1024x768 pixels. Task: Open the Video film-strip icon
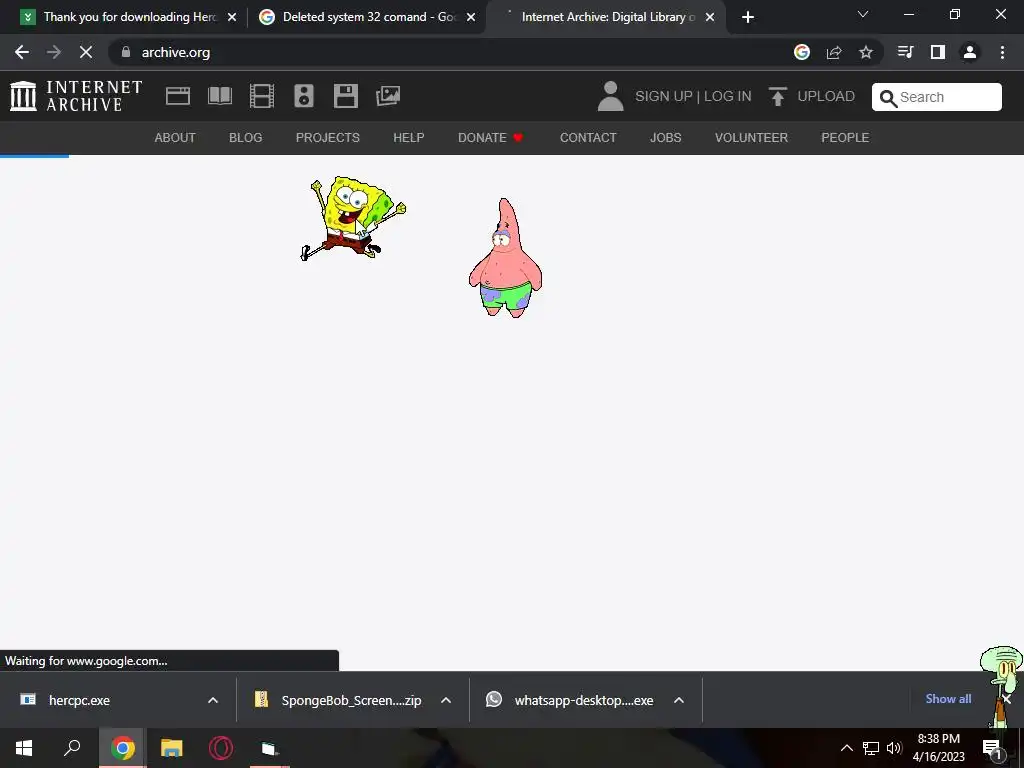[262, 96]
